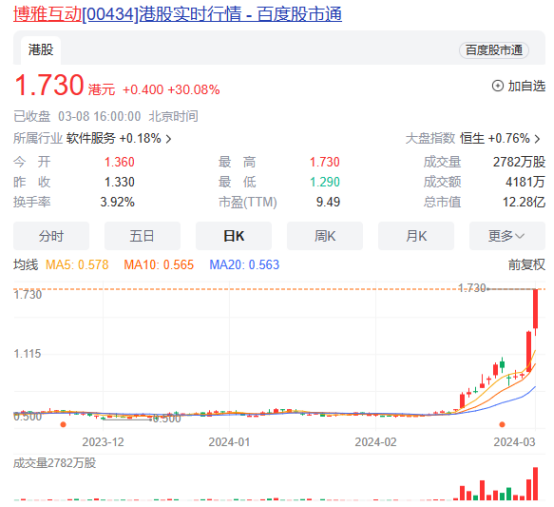Click the 昨收 value 1.330
This screenshot has height=507, width=554.
119,182
